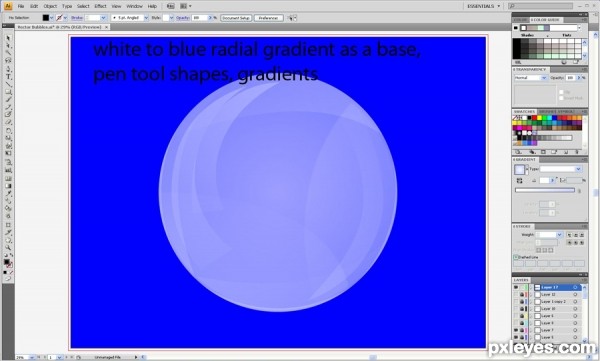
Task: Show Layer 10 via visibility box
Action: 516,309
